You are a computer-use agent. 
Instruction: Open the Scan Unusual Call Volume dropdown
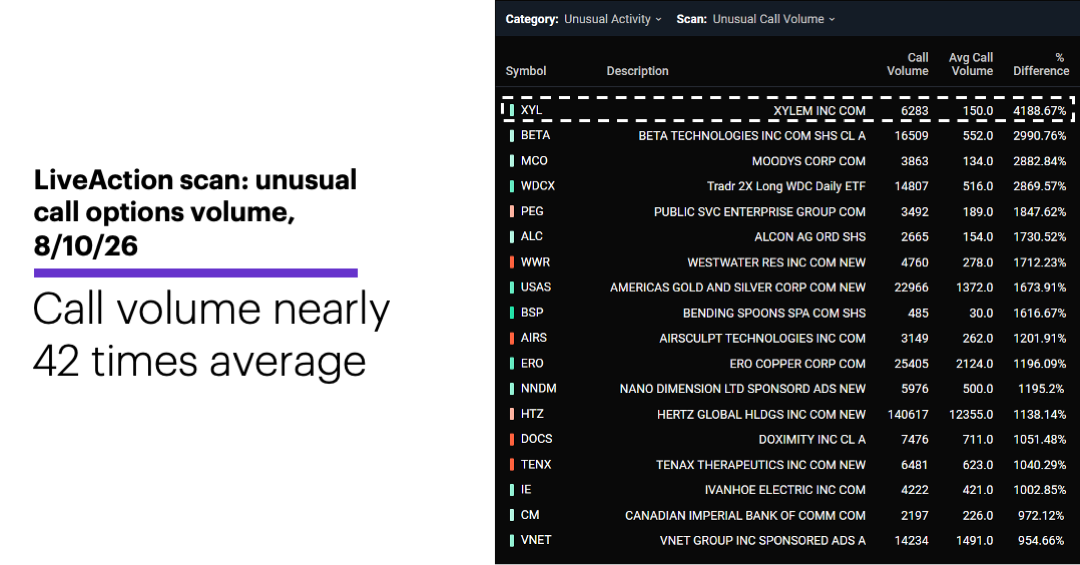click(x=773, y=19)
